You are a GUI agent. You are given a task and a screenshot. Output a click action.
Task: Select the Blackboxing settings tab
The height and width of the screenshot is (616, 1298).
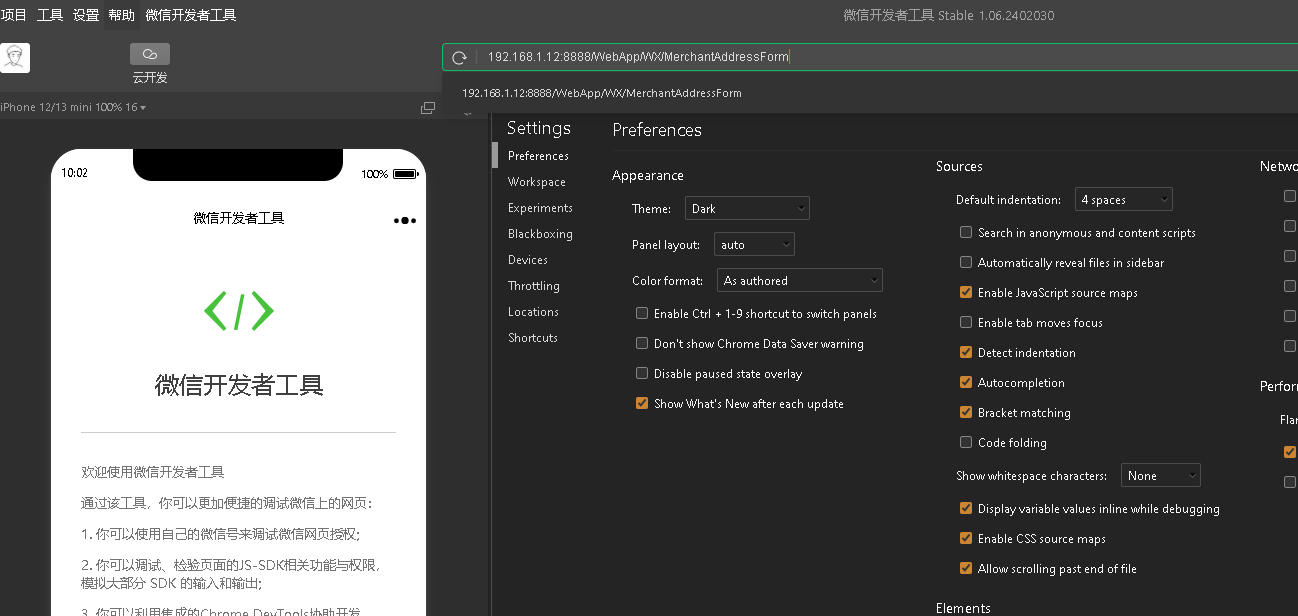540,234
